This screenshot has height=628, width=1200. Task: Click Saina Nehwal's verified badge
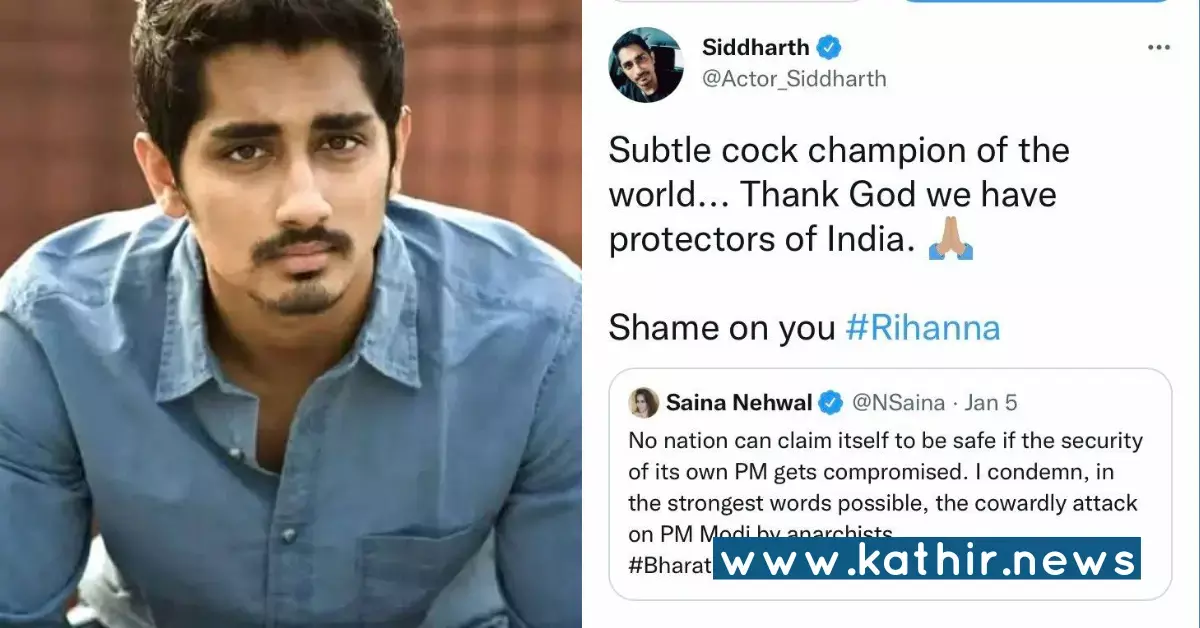[830, 403]
